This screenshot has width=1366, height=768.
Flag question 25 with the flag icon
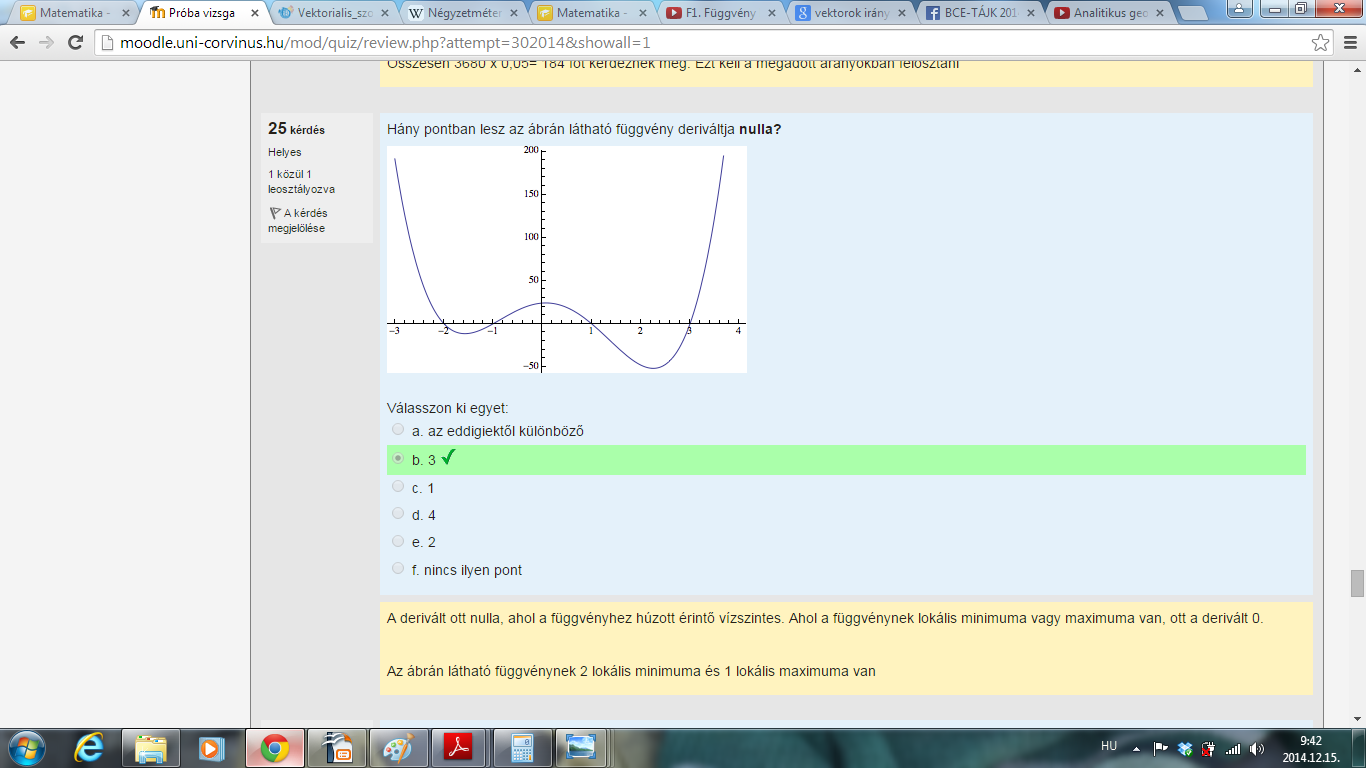tap(274, 213)
